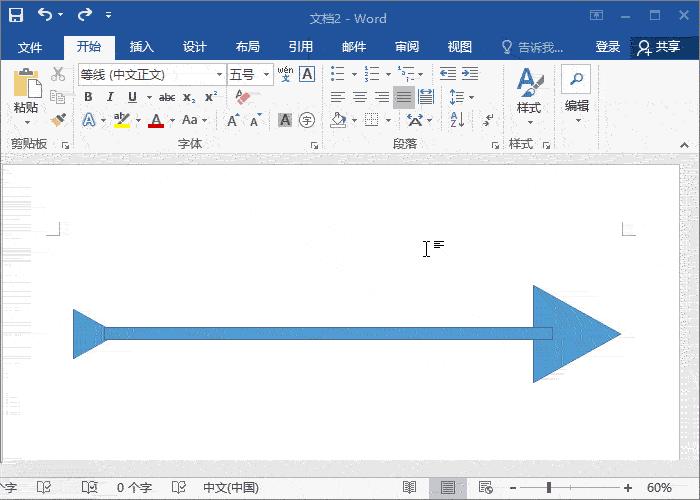Click the enclosed character 字 icon
The height and width of the screenshot is (500, 700).
pos(307,120)
